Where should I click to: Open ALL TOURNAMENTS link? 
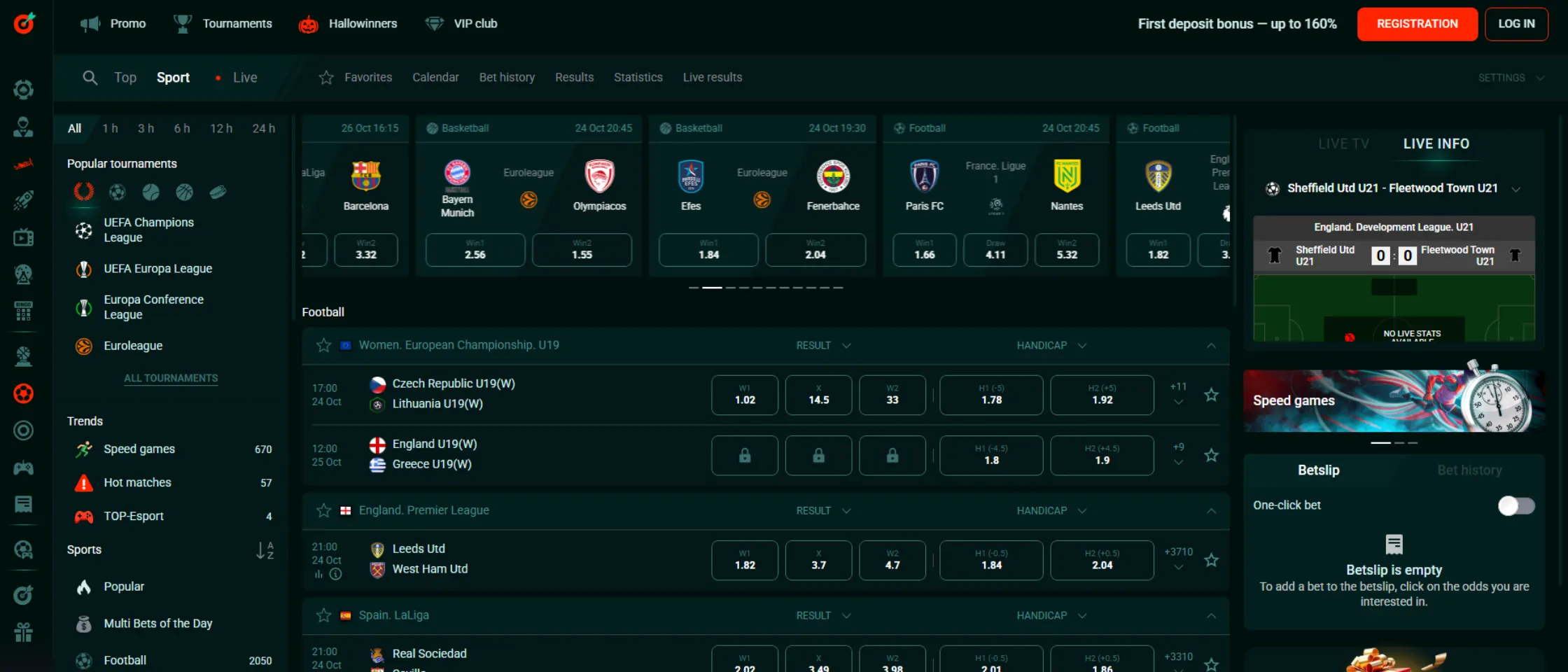pos(170,378)
